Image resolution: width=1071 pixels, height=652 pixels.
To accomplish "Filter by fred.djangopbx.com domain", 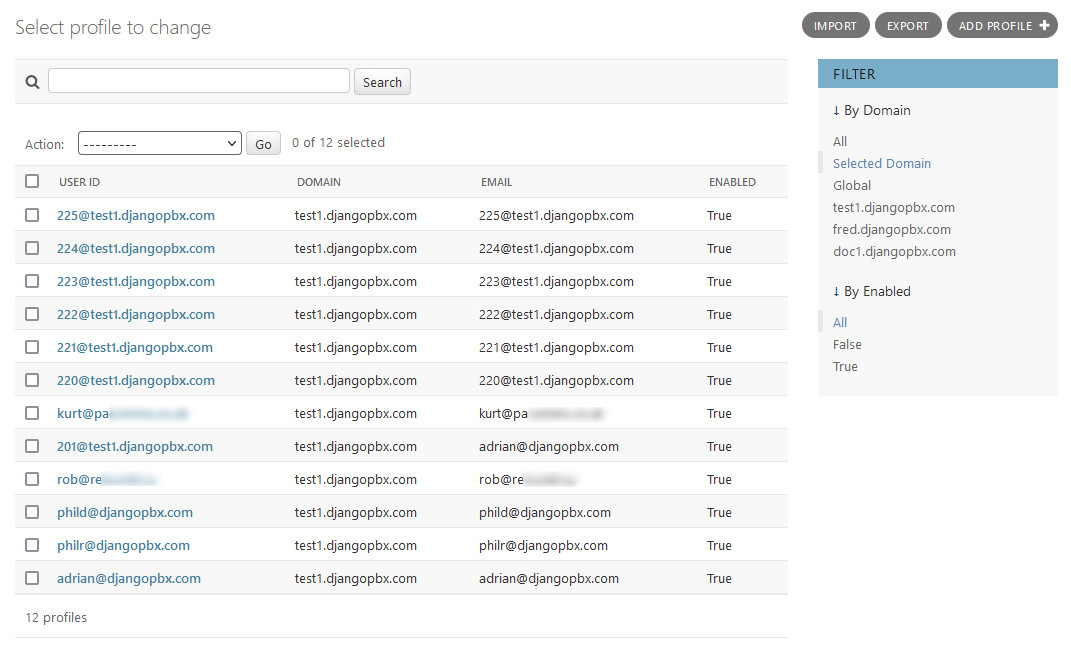I will tap(891, 229).
